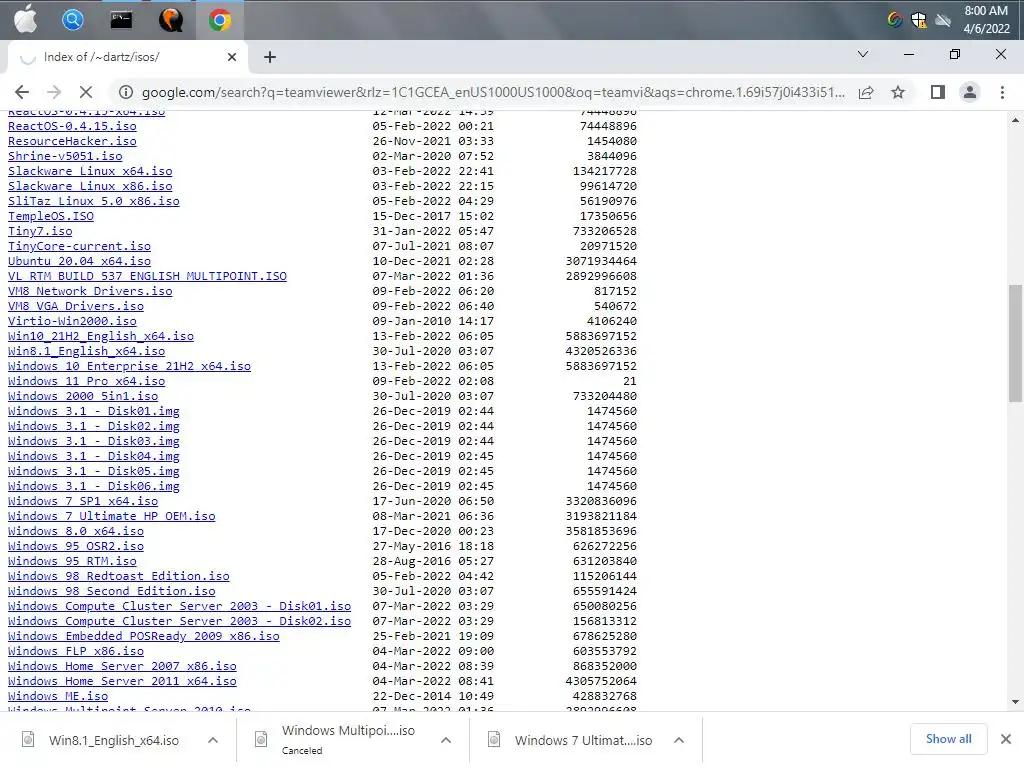Image resolution: width=1024 pixels, height=768 pixels.
Task: View site information icon in address bar
Action: tap(125, 92)
